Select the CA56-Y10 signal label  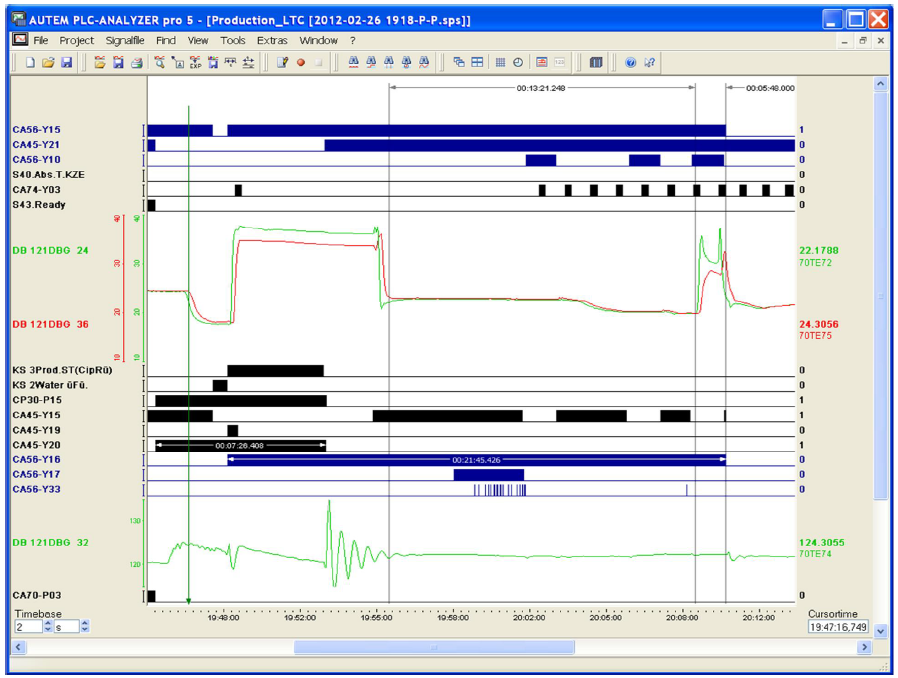pos(36,160)
